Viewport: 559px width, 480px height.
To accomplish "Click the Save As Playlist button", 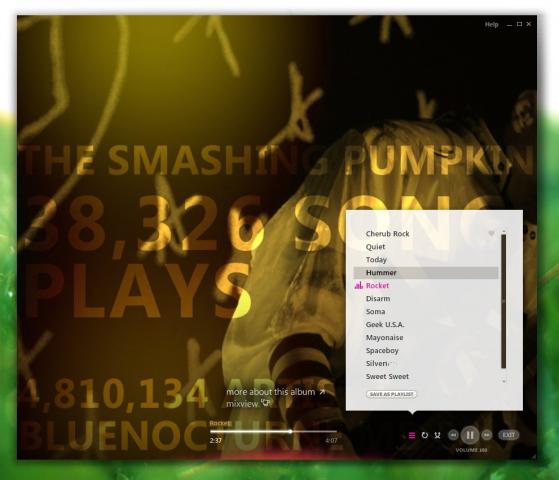I will (391, 394).
